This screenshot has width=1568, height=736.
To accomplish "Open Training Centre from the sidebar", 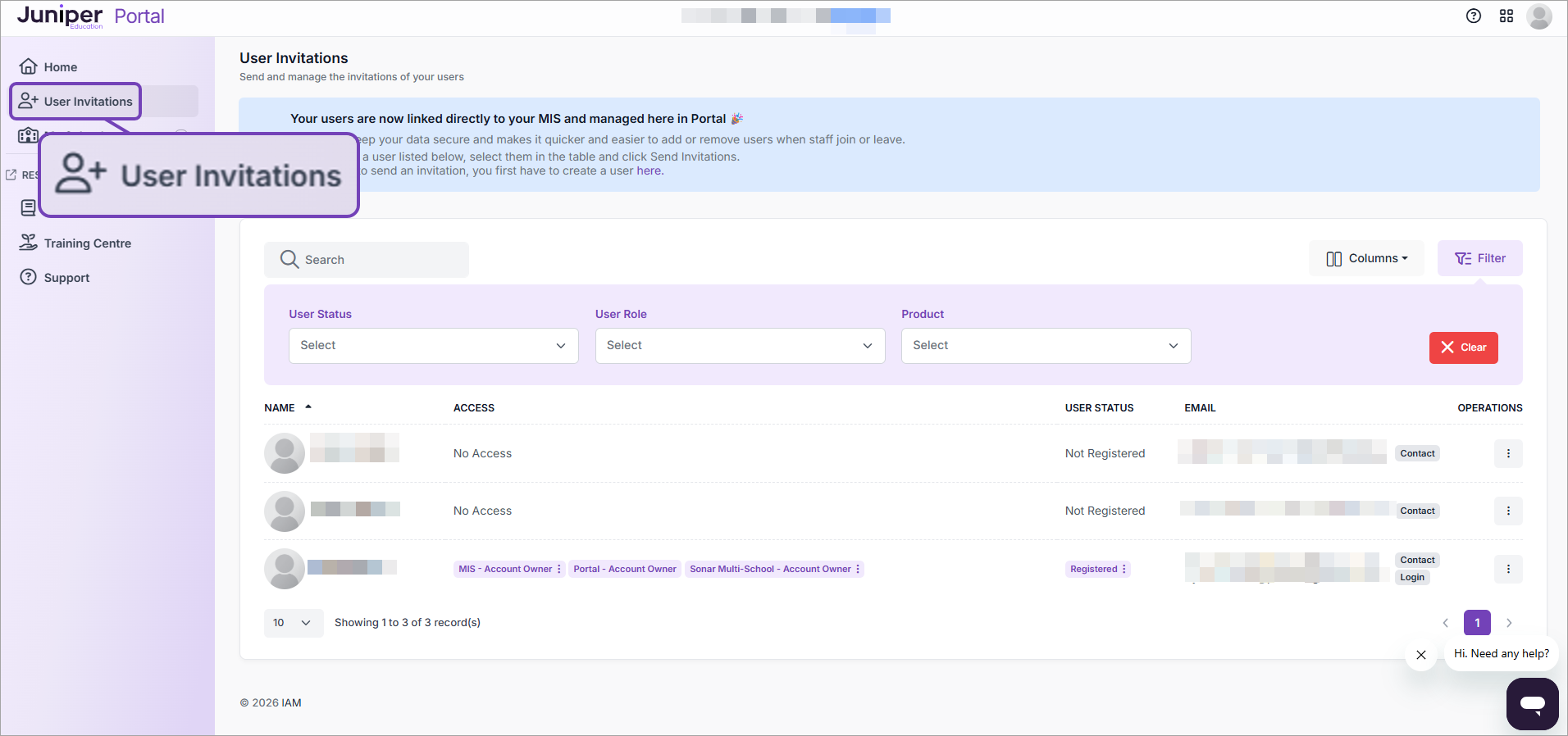I will coord(87,243).
